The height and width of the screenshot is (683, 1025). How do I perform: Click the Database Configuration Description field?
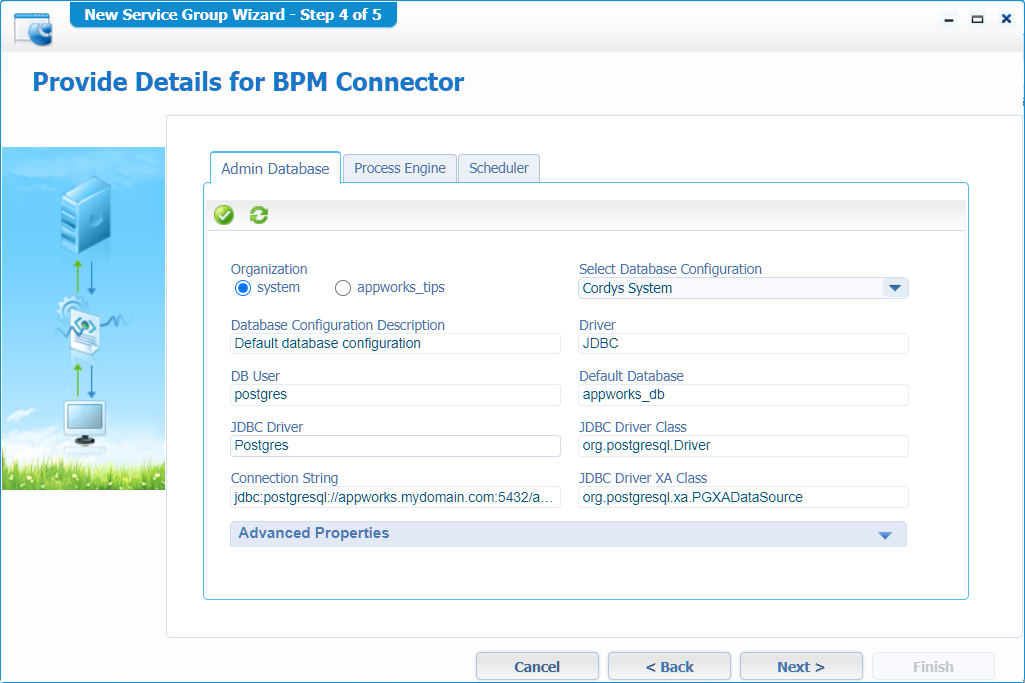click(395, 343)
